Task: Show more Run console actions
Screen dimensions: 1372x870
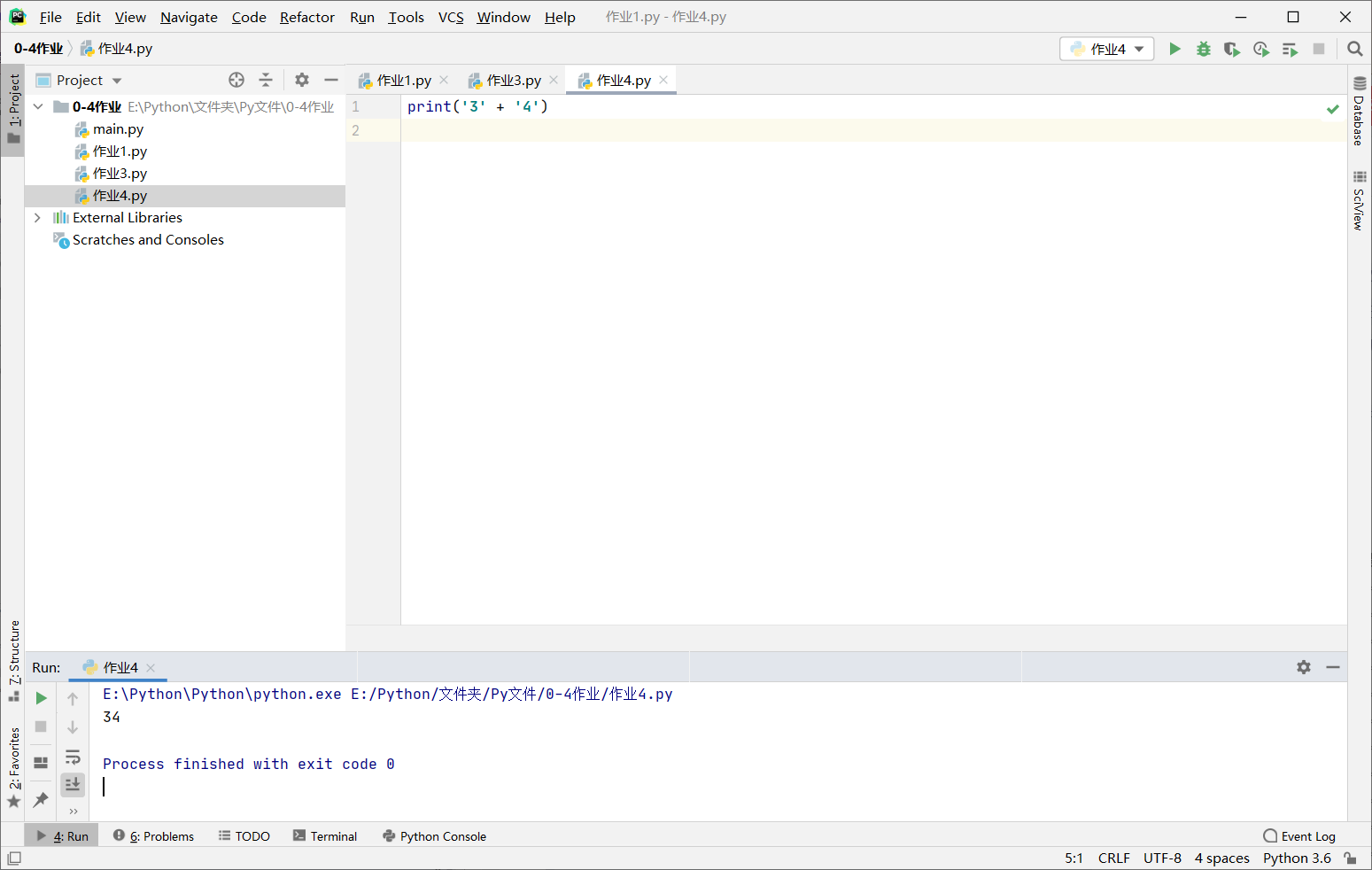Action: [x=73, y=811]
